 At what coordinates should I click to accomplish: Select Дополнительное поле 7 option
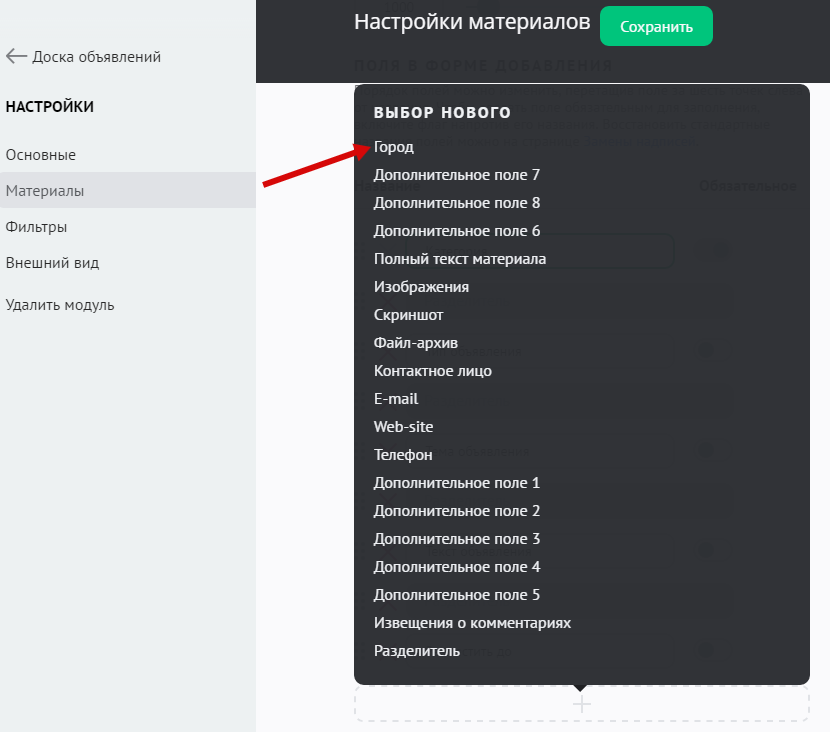pos(457,175)
